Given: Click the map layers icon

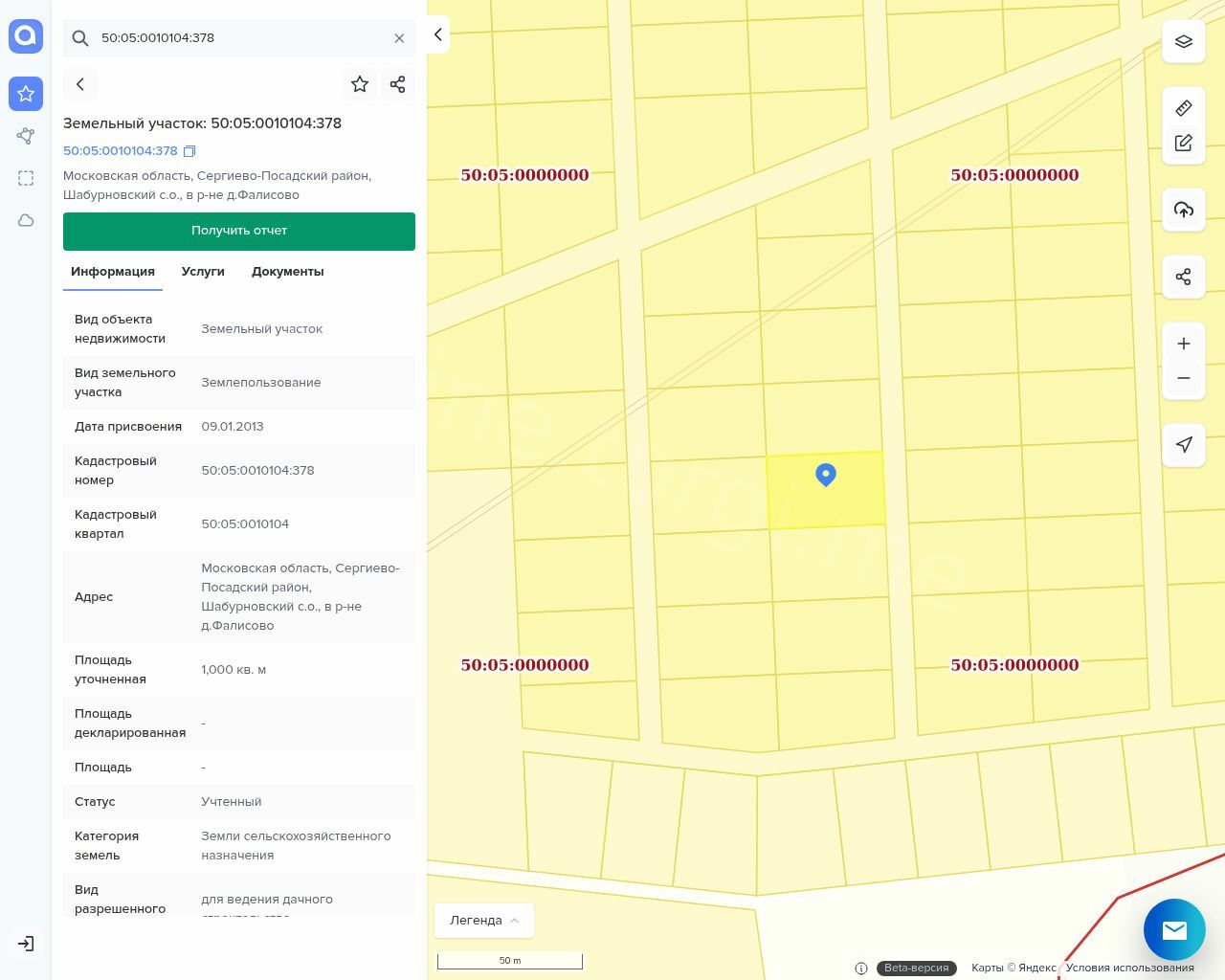Looking at the screenshot, I should point(1183,41).
